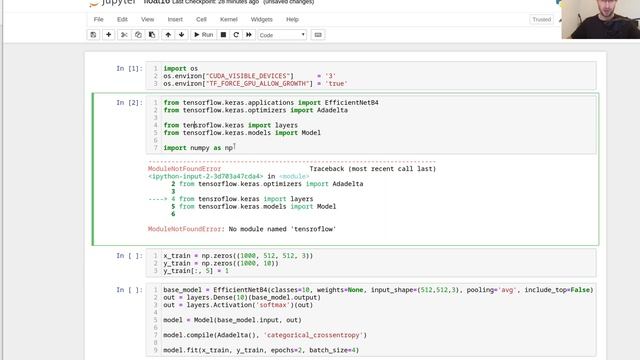Restart kernel and rerun all fast-forward icon
This screenshot has height=360, width=640.
click(249, 35)
